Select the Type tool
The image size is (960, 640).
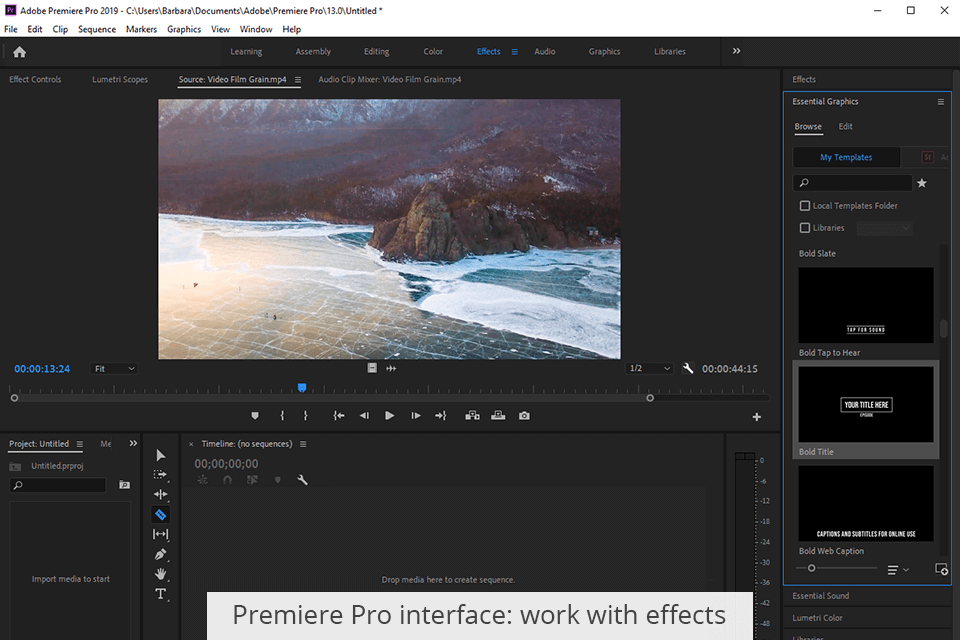(160, 594)
